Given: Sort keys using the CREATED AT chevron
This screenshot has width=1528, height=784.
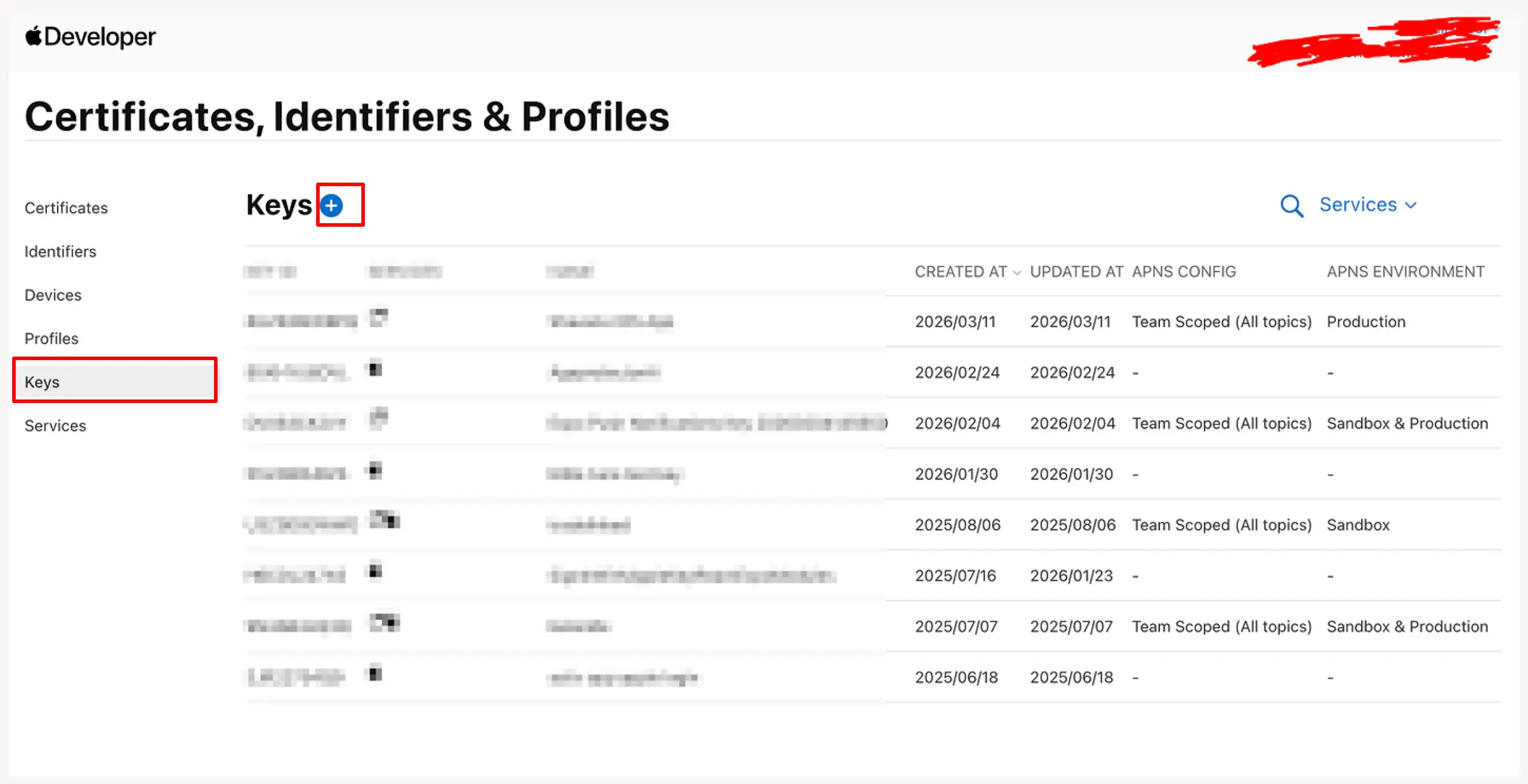Looking at the screenshot, I should (1018, 272).
